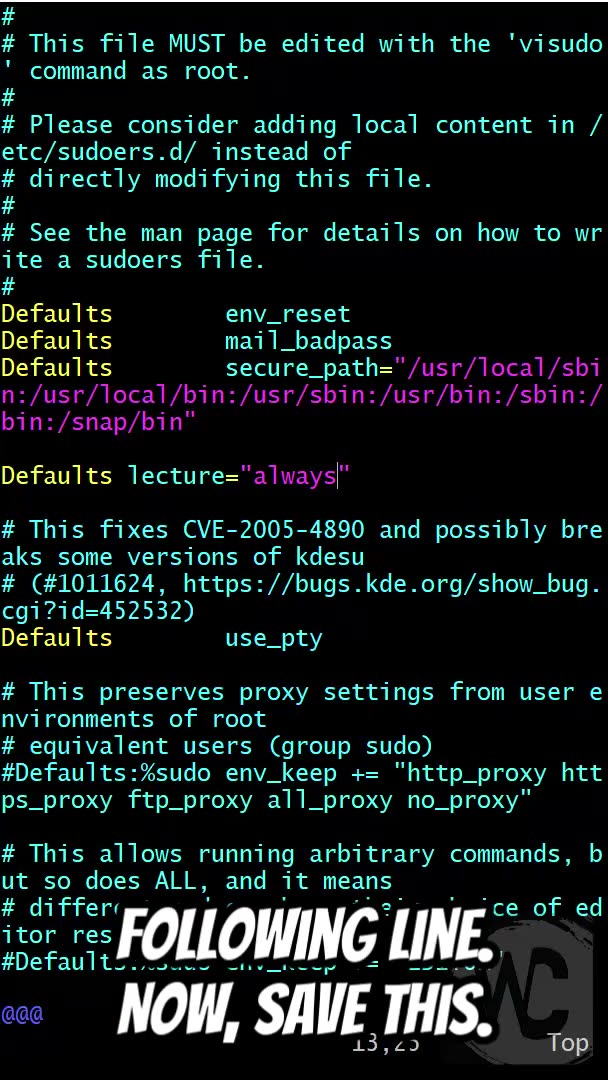608x1080 pixels.
Task: Click the use_pty setting
Action: tap(273, 638)
